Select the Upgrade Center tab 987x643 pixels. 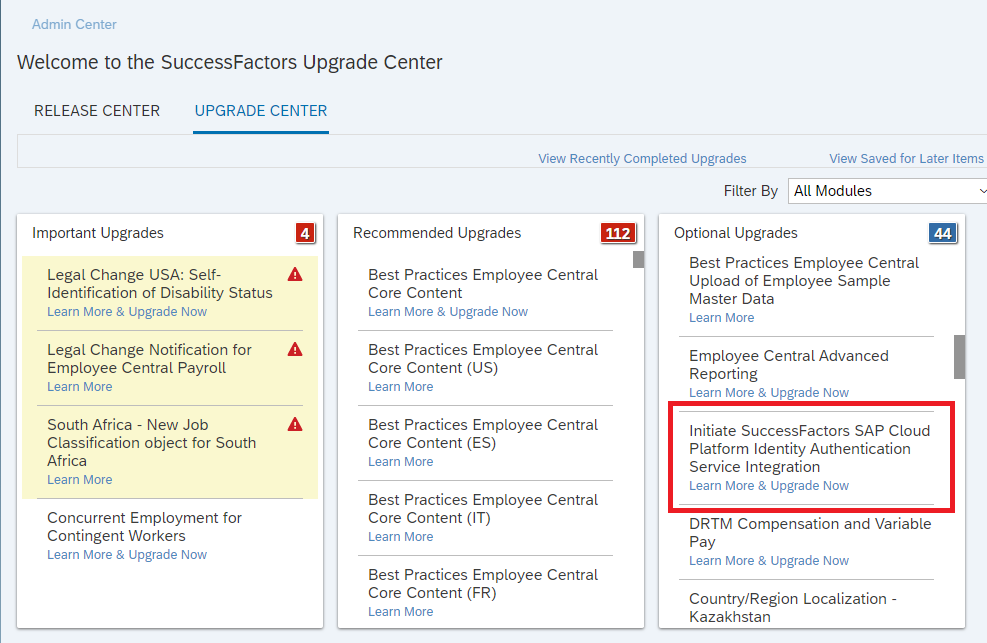[261, 111]
